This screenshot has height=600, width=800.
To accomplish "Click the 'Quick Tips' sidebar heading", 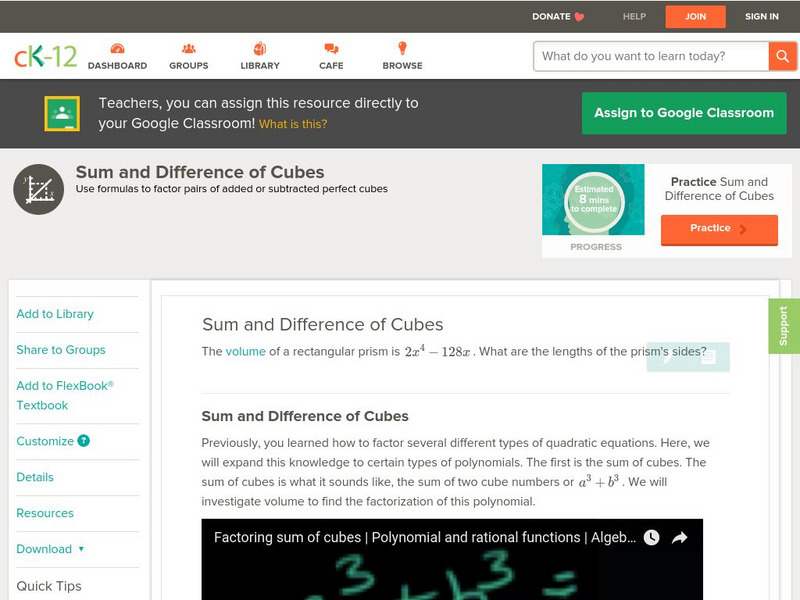I will 49,586.
